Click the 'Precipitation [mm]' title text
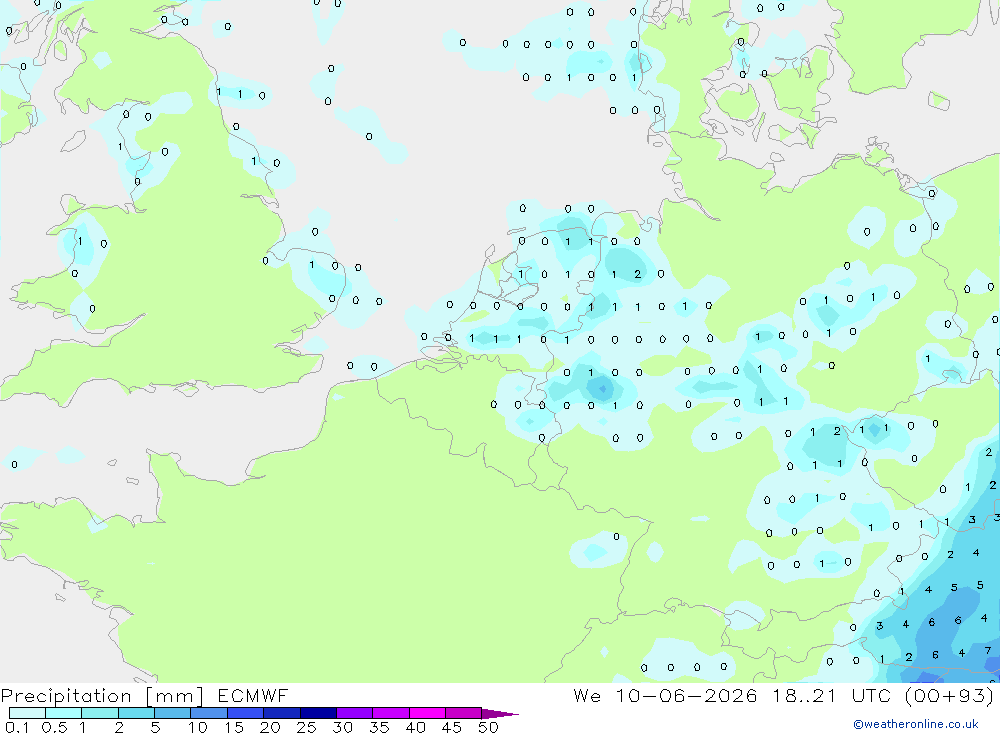The height and width of the screenshot is (733, 1000). point(102,696)
